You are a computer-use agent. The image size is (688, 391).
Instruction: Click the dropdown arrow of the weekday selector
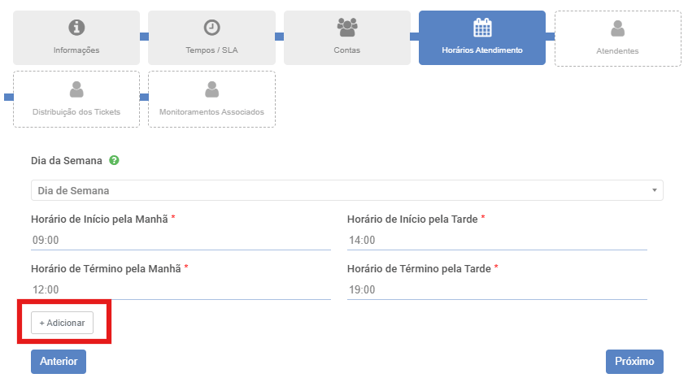click(x=654, y=190)
